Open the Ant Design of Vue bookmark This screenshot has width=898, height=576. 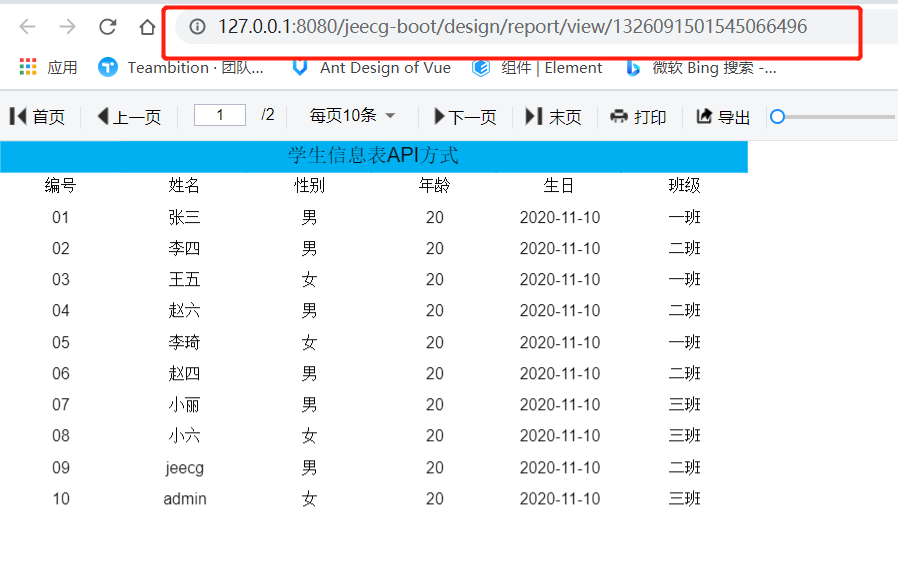371,68
